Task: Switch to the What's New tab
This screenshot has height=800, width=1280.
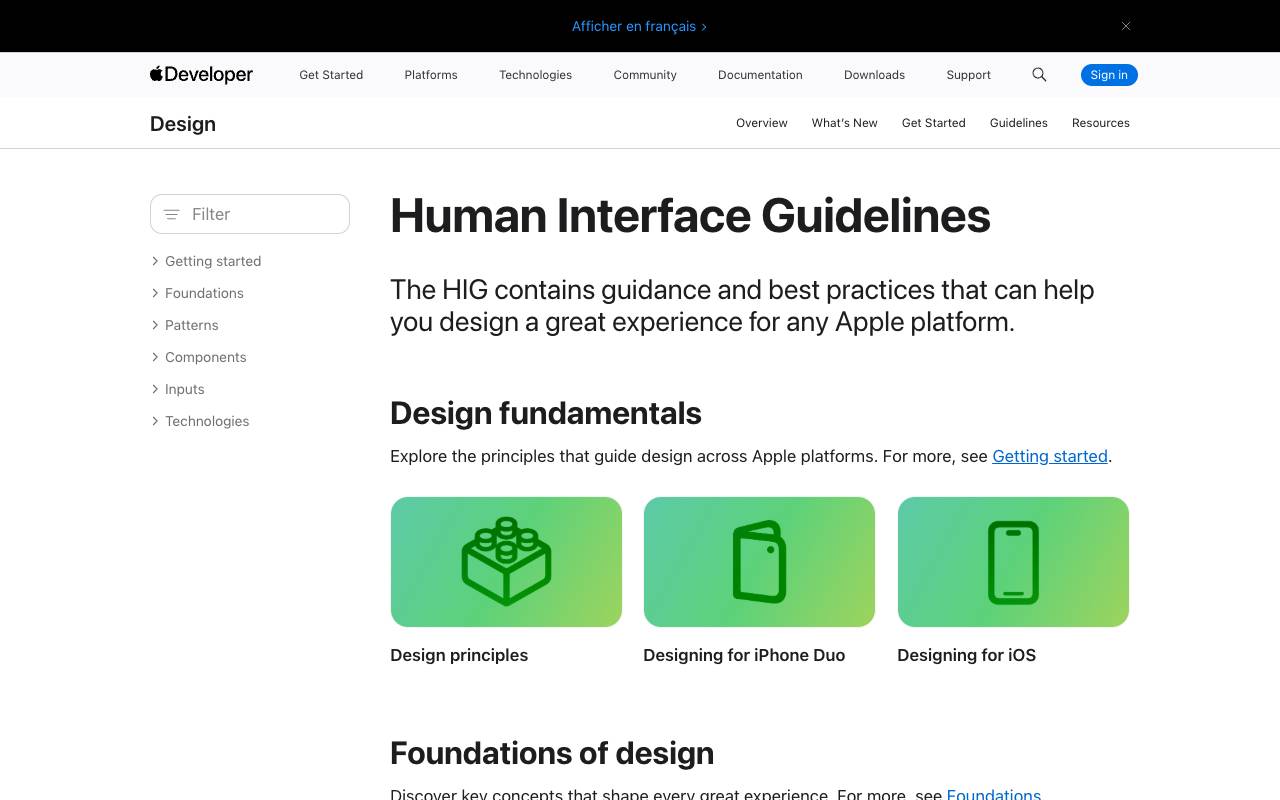Action: click(845, 123)
